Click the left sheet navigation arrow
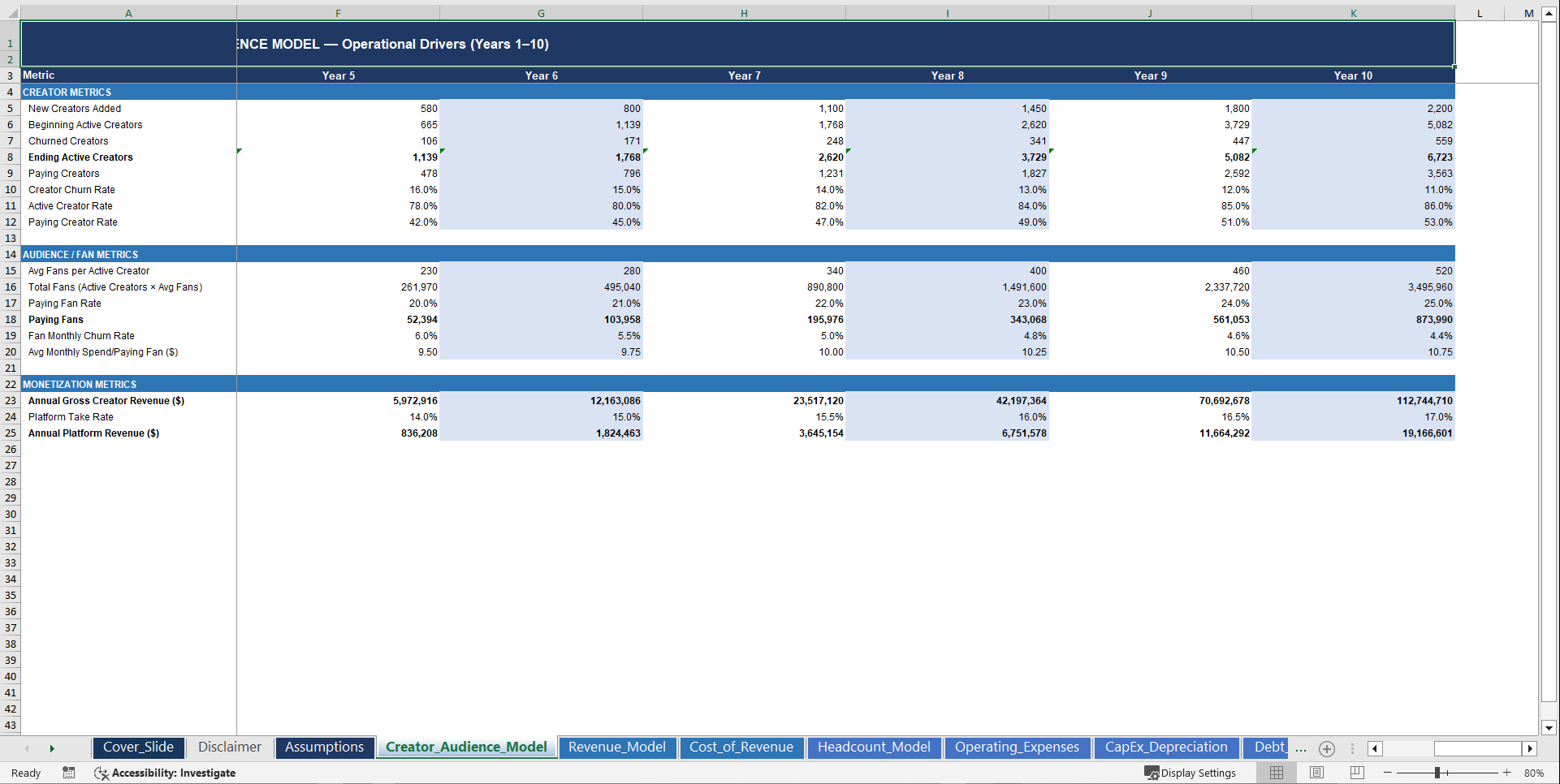This screenshot has height=784, width=1560. pos(27,748)
